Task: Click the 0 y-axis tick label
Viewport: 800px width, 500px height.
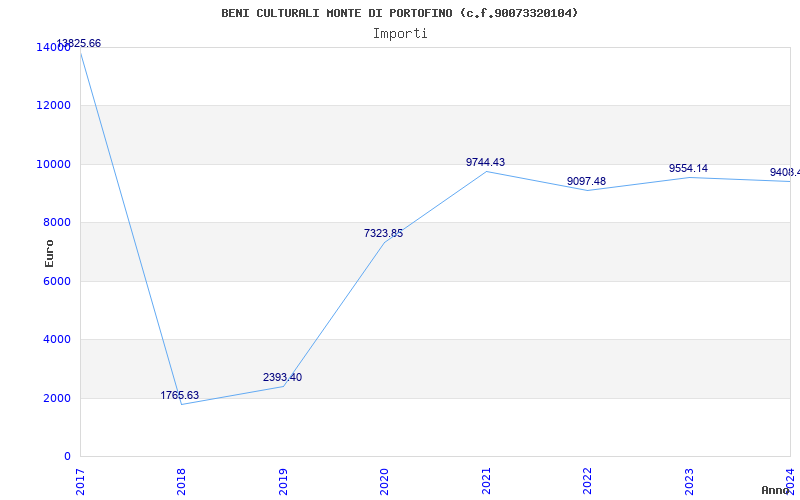Action: (x=67, y=456)
